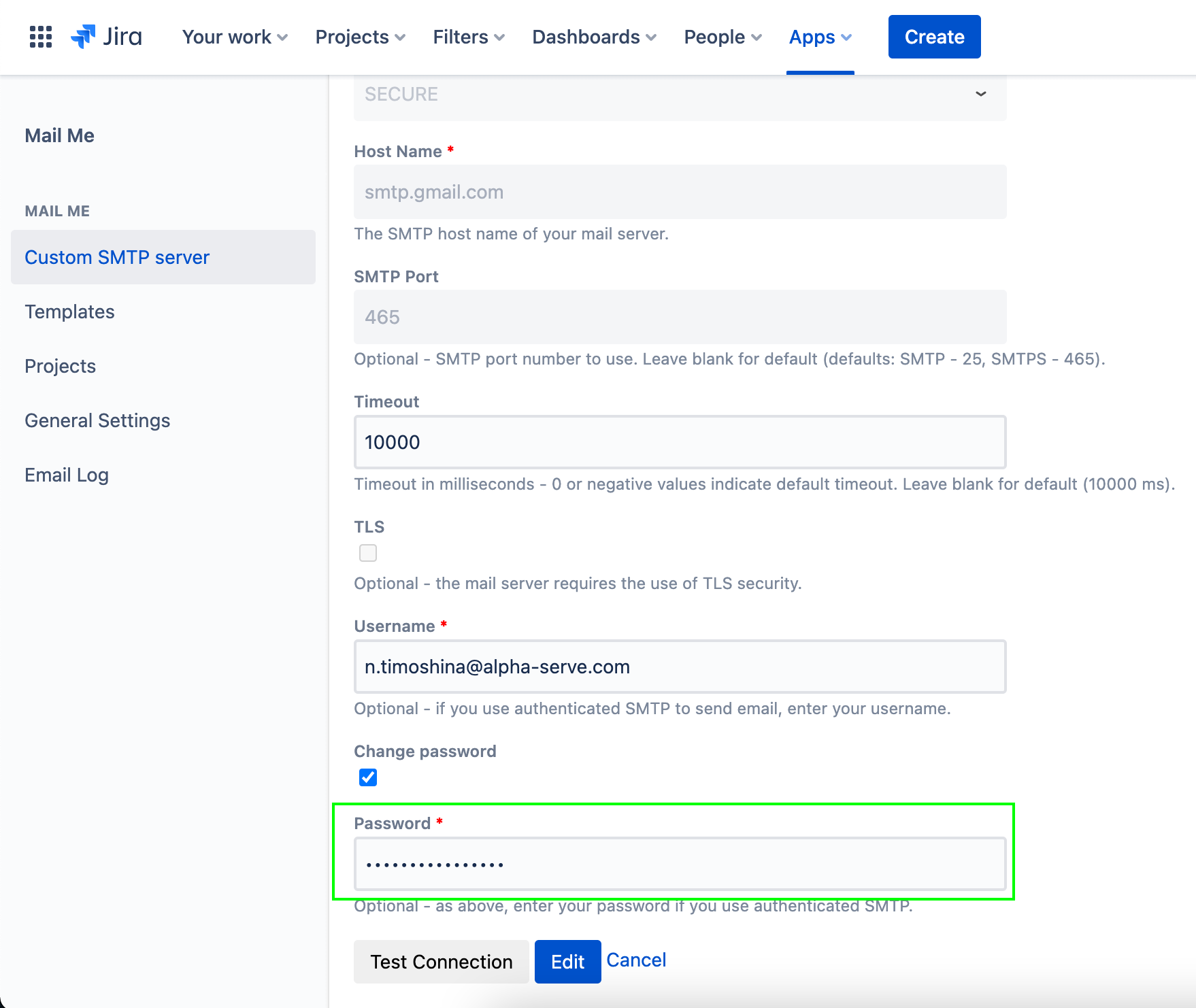Open the Filters dropdown
The width and height of the screenshot is (1196, 1008).
469,37
